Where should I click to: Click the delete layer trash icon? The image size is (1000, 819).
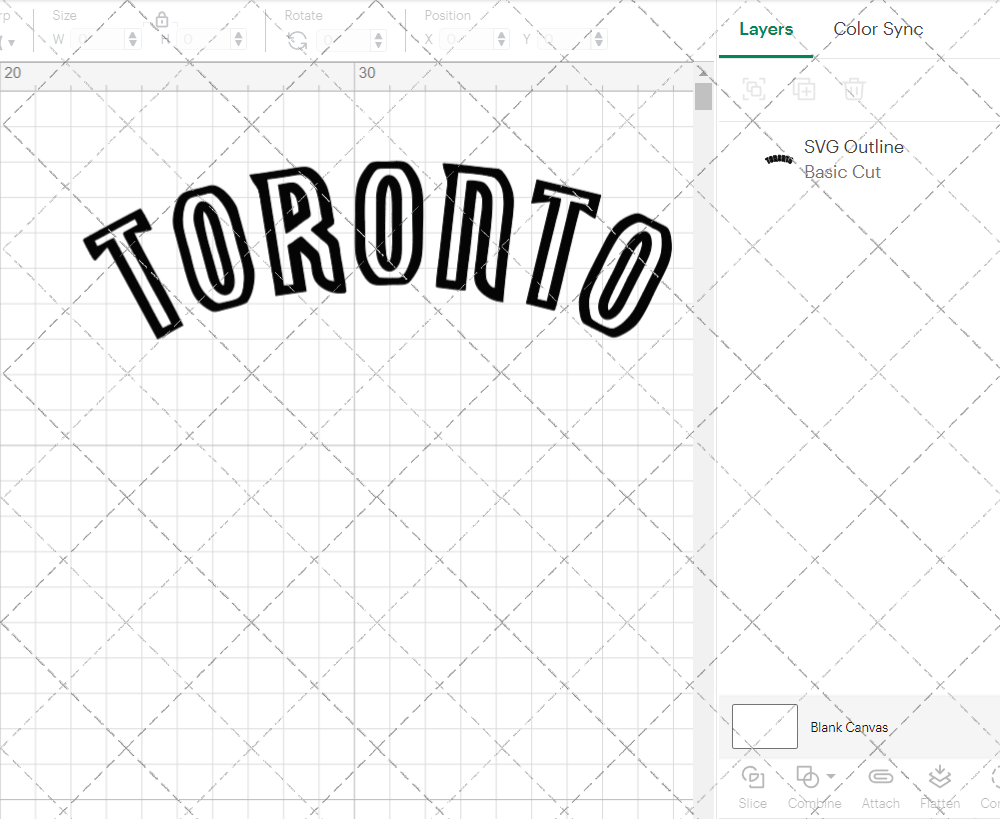pyautogui.click(x=853, y=89)
